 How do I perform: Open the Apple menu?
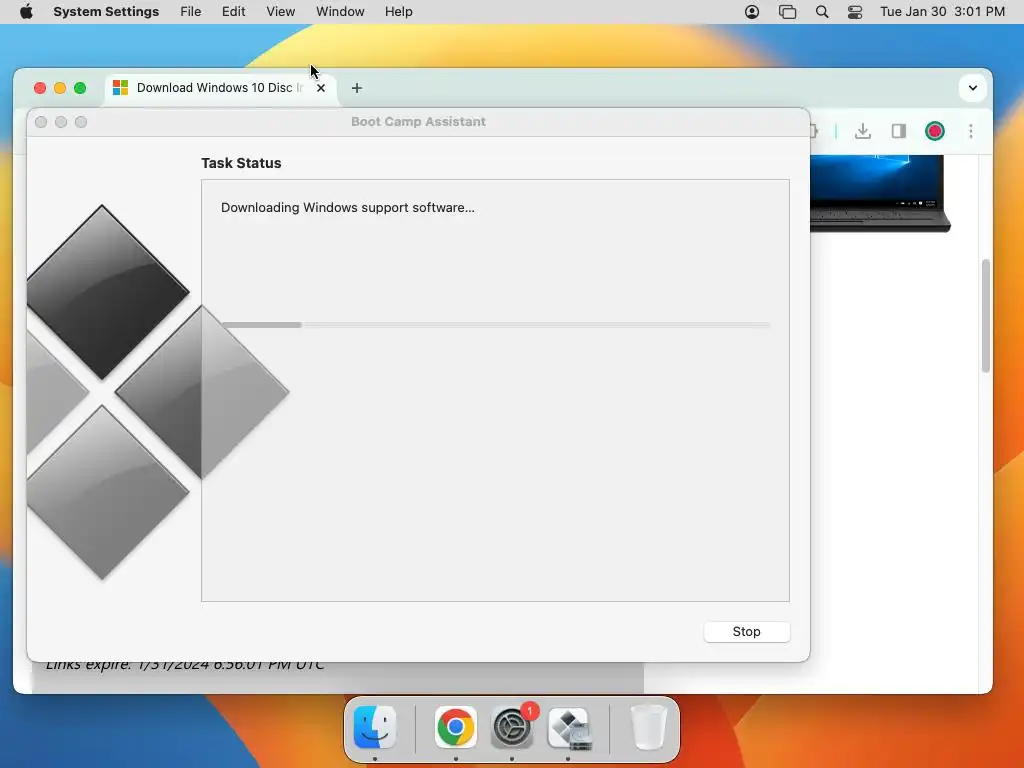(x=26, y=12)
